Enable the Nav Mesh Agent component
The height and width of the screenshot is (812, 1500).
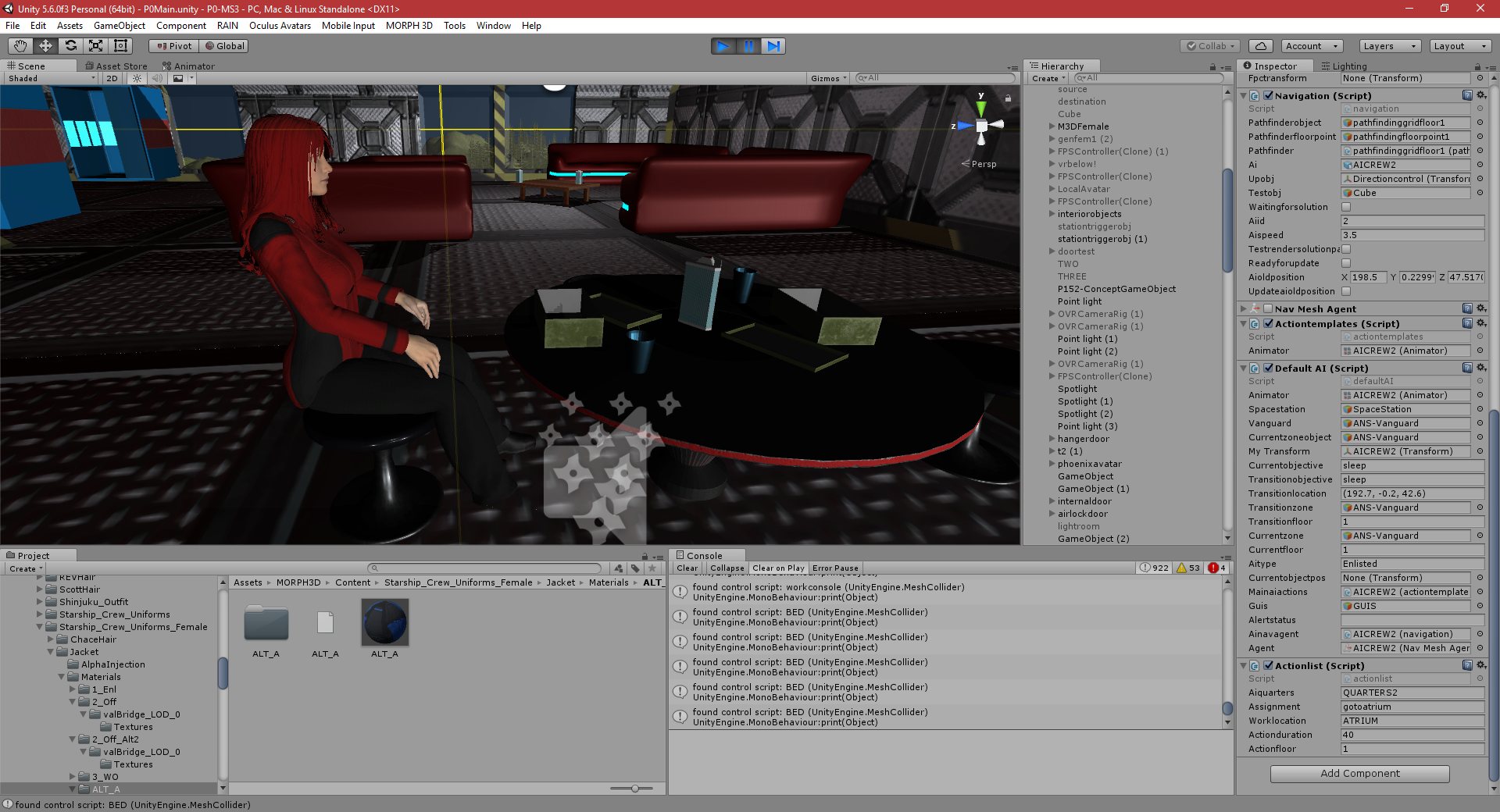tap(1268, 308)
